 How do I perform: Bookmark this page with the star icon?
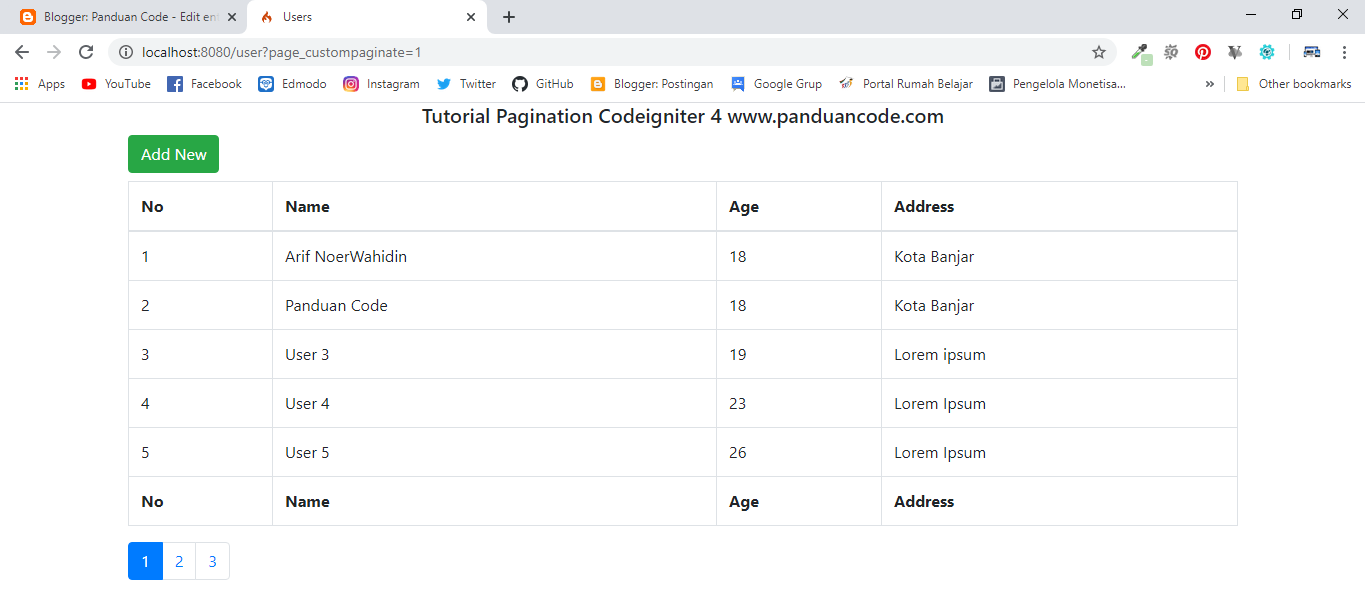(1099, 51)
